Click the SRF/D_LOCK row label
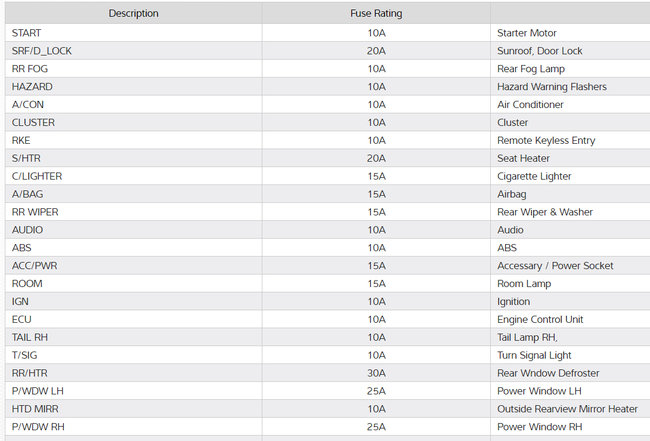Image resolution: width=650 pixels, height=441 pixels. click(x=42, y=51)
